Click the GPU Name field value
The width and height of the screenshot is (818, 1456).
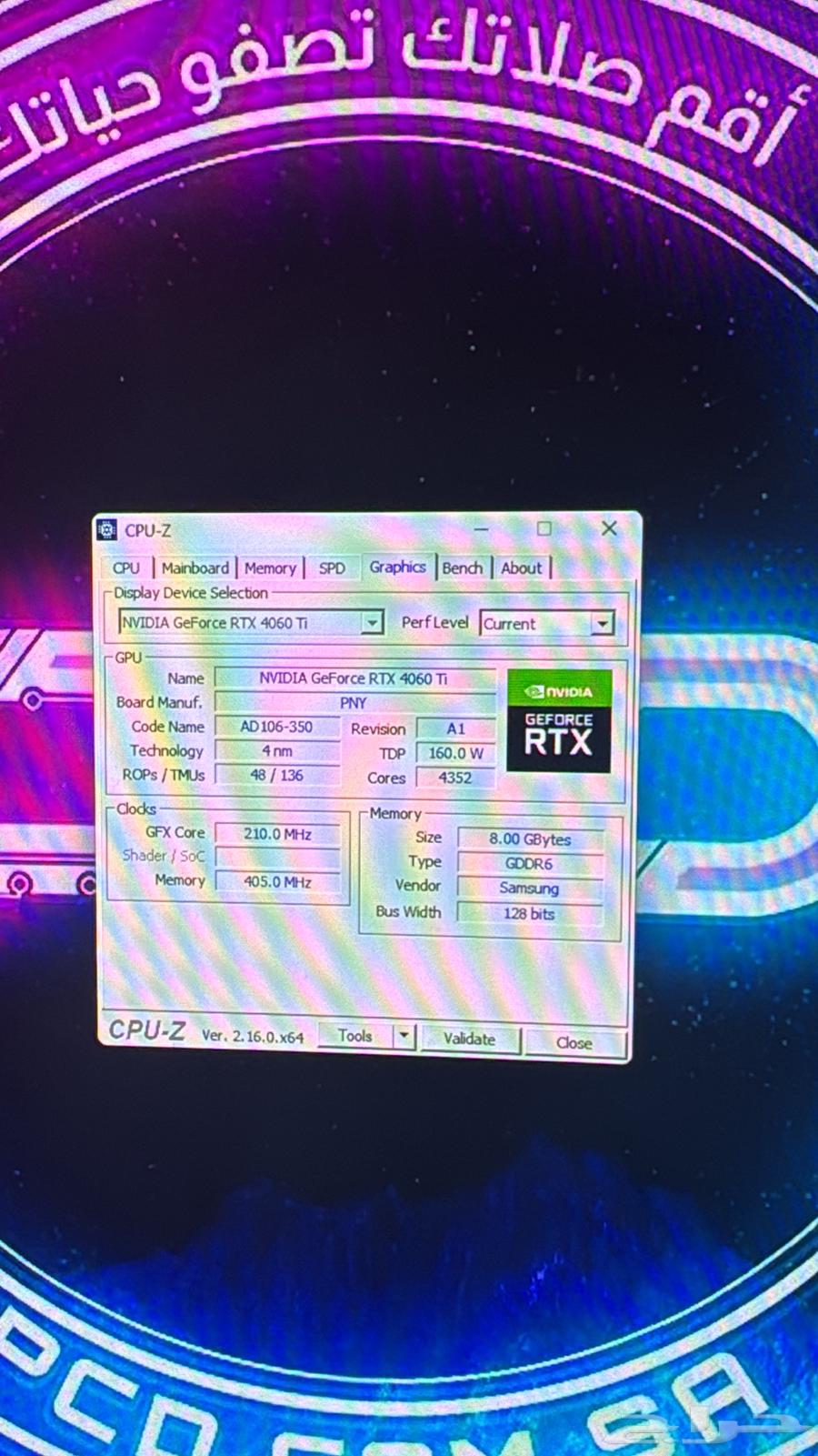tap(354, 678)
